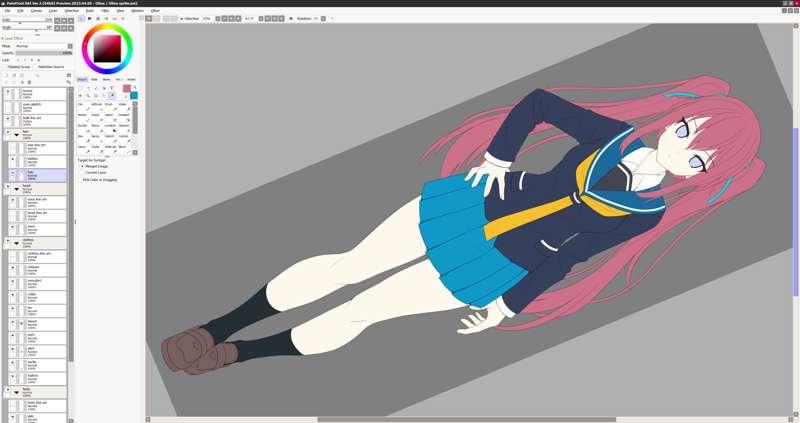Choose the Water brush tool
The width and height of the screenshot is (800, 423).
pyautogui.click(x=123, y=107)
